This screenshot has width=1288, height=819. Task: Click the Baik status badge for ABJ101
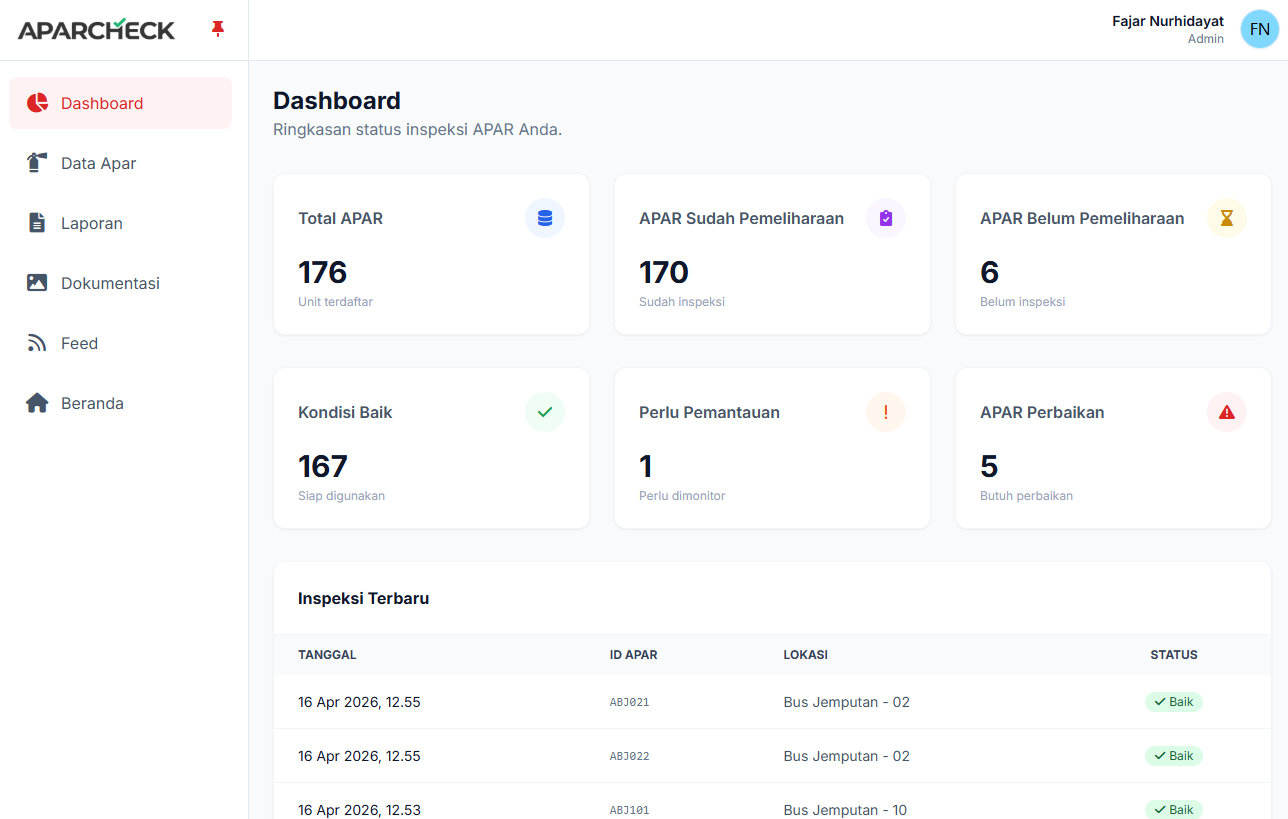(1174, 810)
